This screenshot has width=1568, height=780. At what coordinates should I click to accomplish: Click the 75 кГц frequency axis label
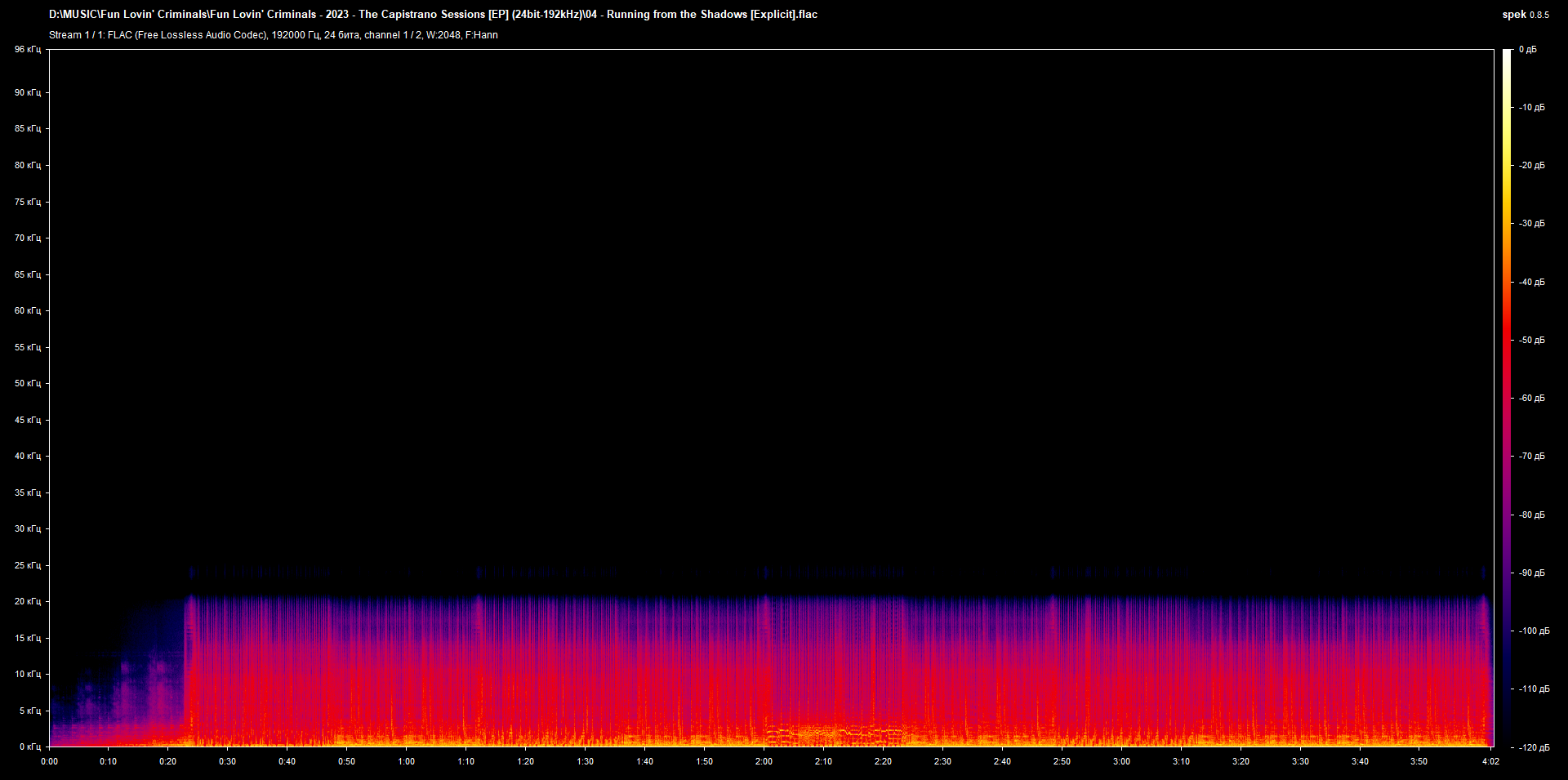click(x=27, y=202)
